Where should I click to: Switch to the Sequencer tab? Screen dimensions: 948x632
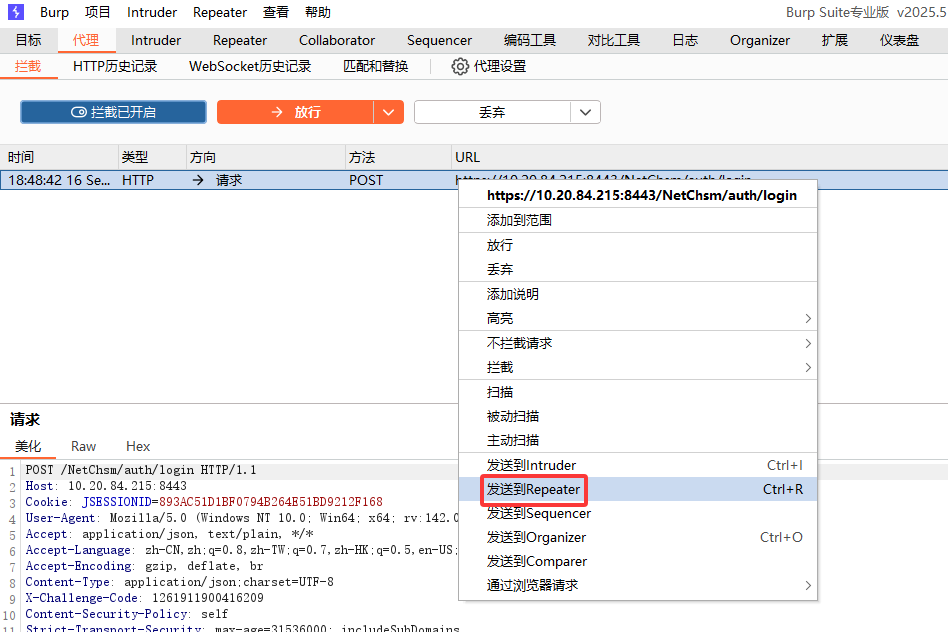(x=440, y=41)
